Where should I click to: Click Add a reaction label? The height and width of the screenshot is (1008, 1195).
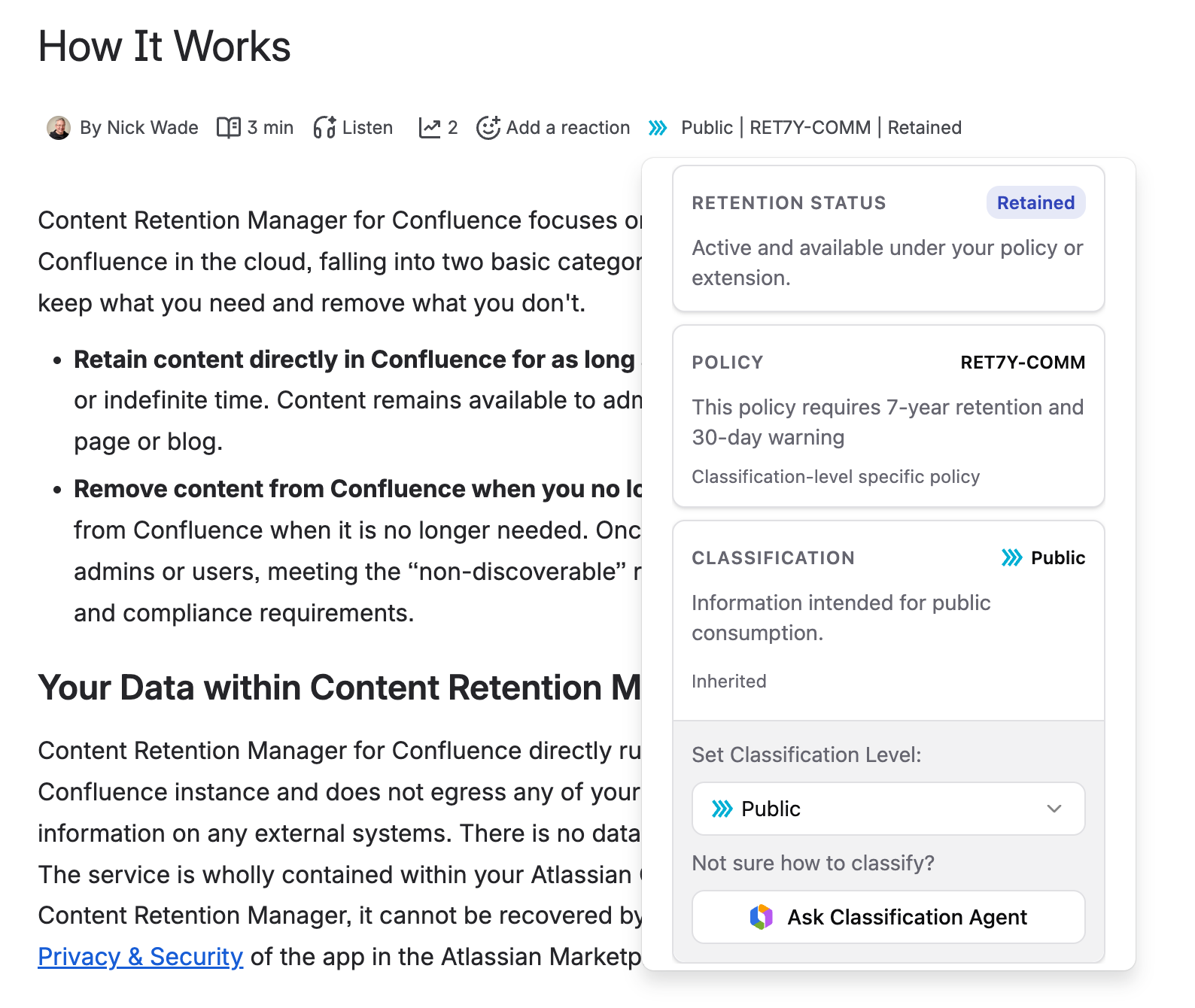pos(568,128)
